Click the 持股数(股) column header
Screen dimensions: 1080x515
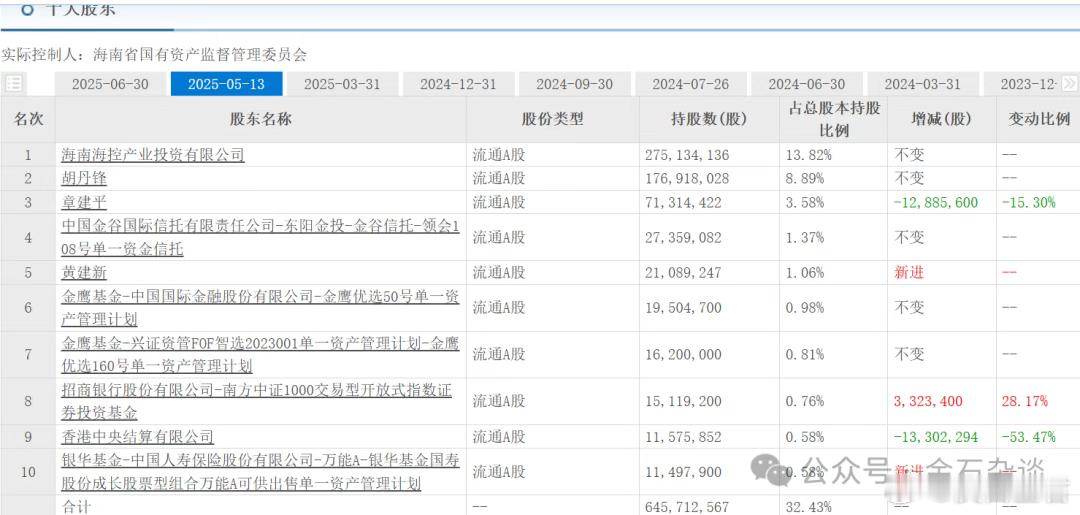pos(709,119)
